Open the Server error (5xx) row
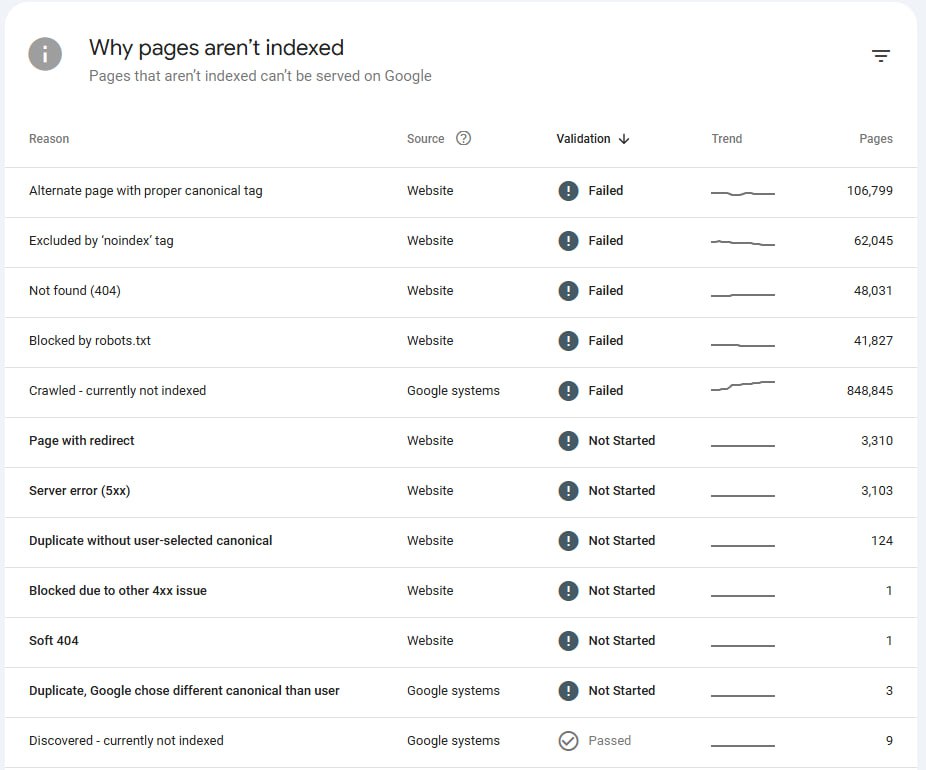Viewport: 926px width, 770px height. tap(80, 491)
